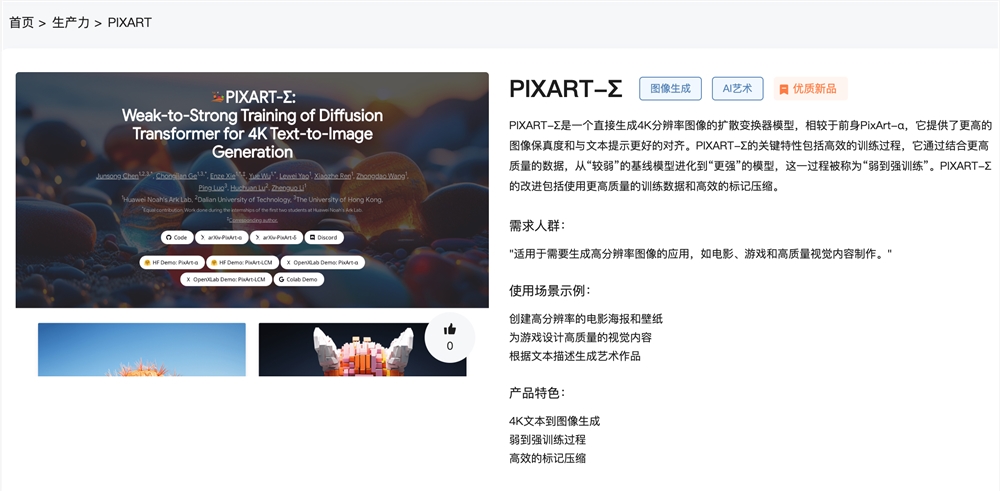The image size is (1000, 491).
Task: Click the PIXART breadcrumb entry
Action: coord(129,23)
